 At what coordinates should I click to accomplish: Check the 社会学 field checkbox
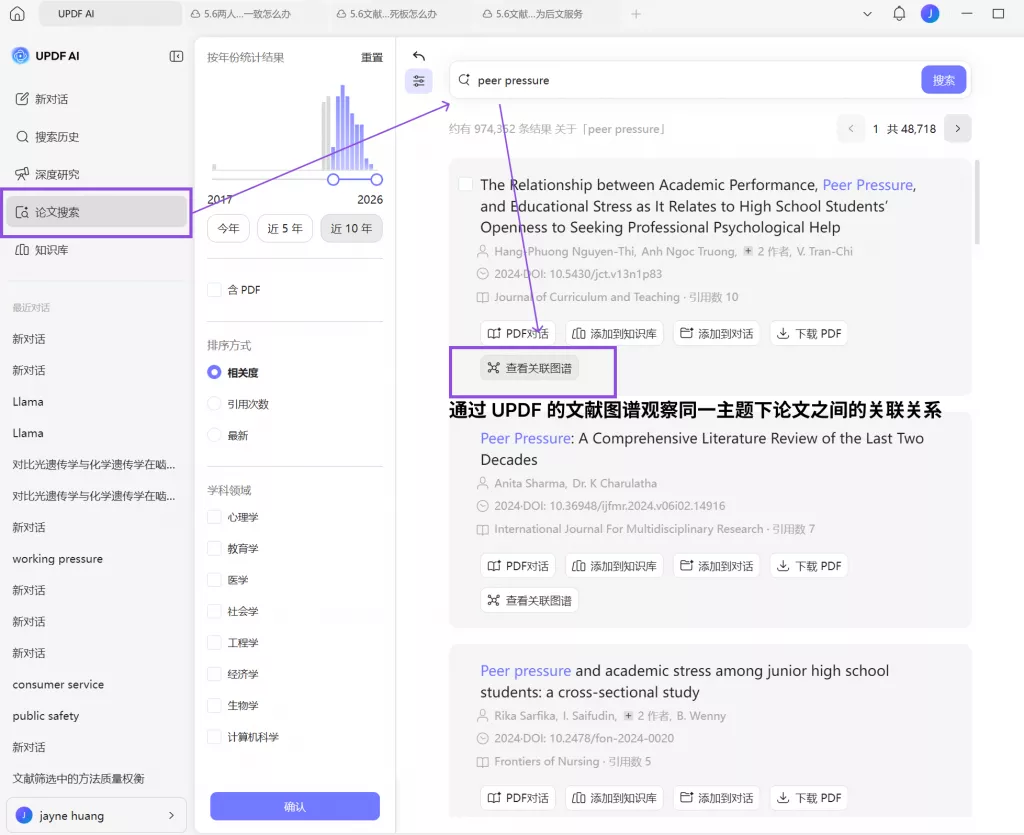pos(214,611)
